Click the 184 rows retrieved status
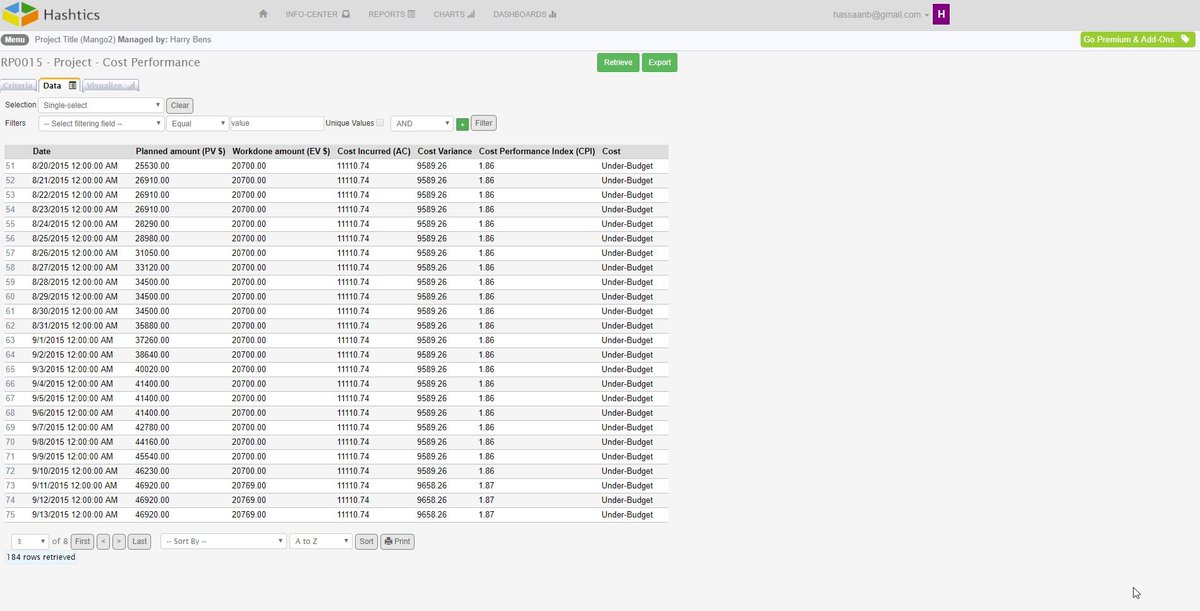The height and width of the screenshot is (611, 1200). (x=41, y=557)
